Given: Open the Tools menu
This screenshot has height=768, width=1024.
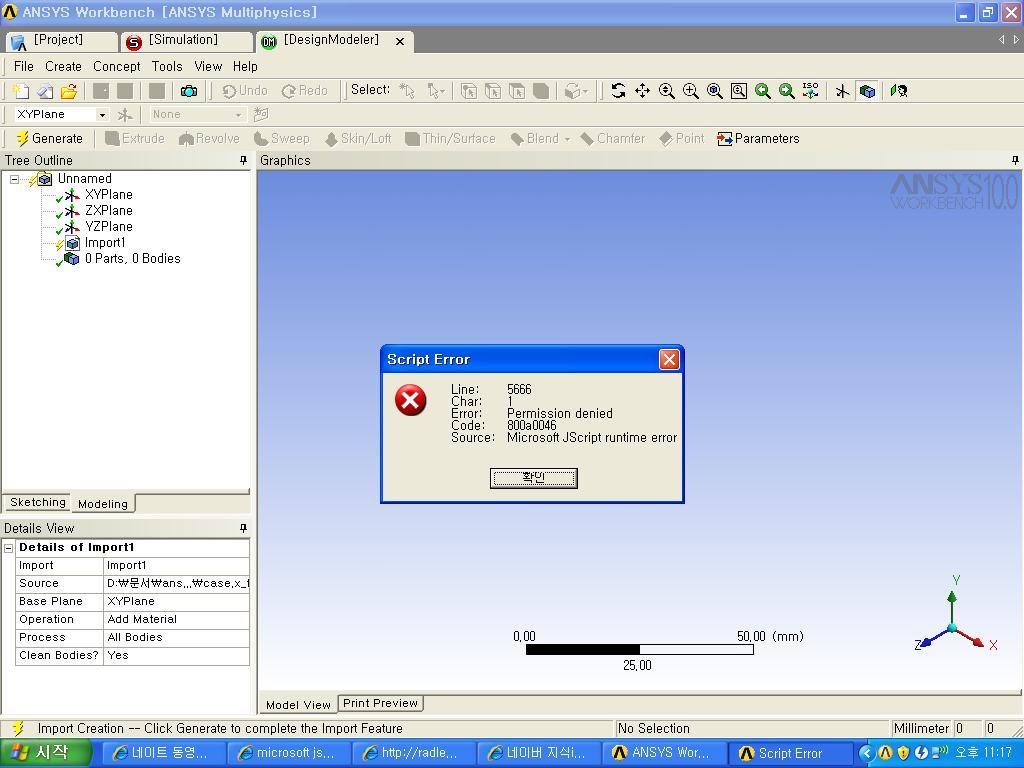Looking at the screenshot, I should pyautogui.click(x=167, y=66).
